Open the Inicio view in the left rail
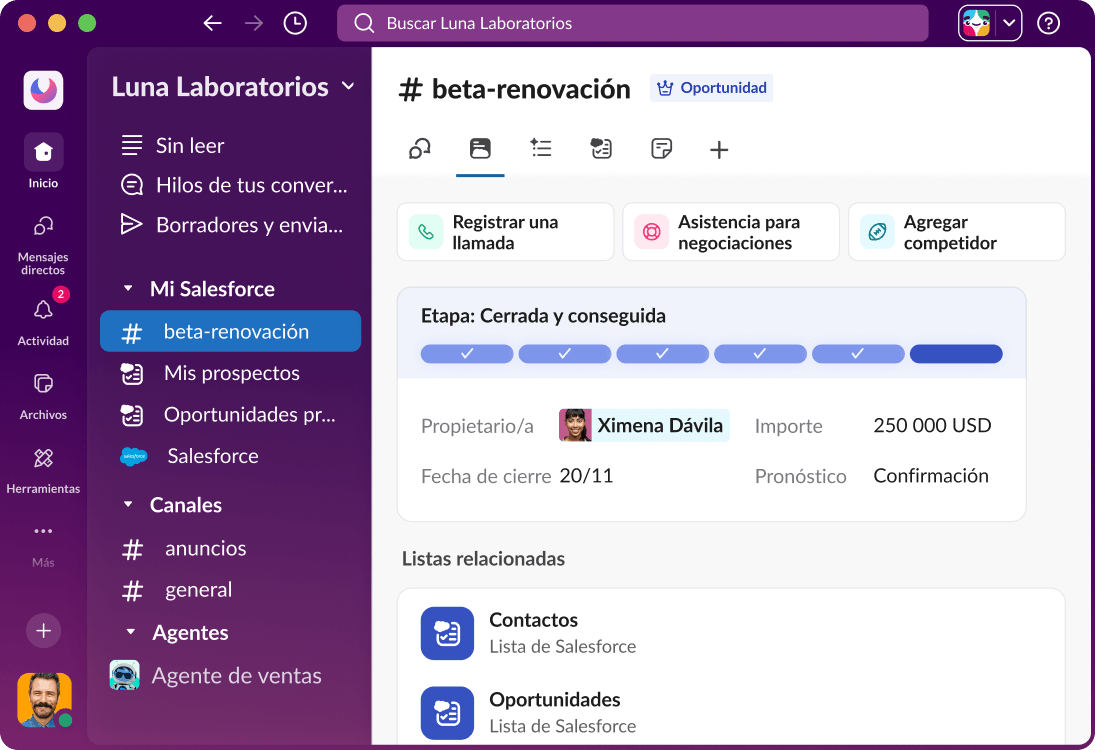The height and width of the screenshot is (750, 1095). click(42, 152)
